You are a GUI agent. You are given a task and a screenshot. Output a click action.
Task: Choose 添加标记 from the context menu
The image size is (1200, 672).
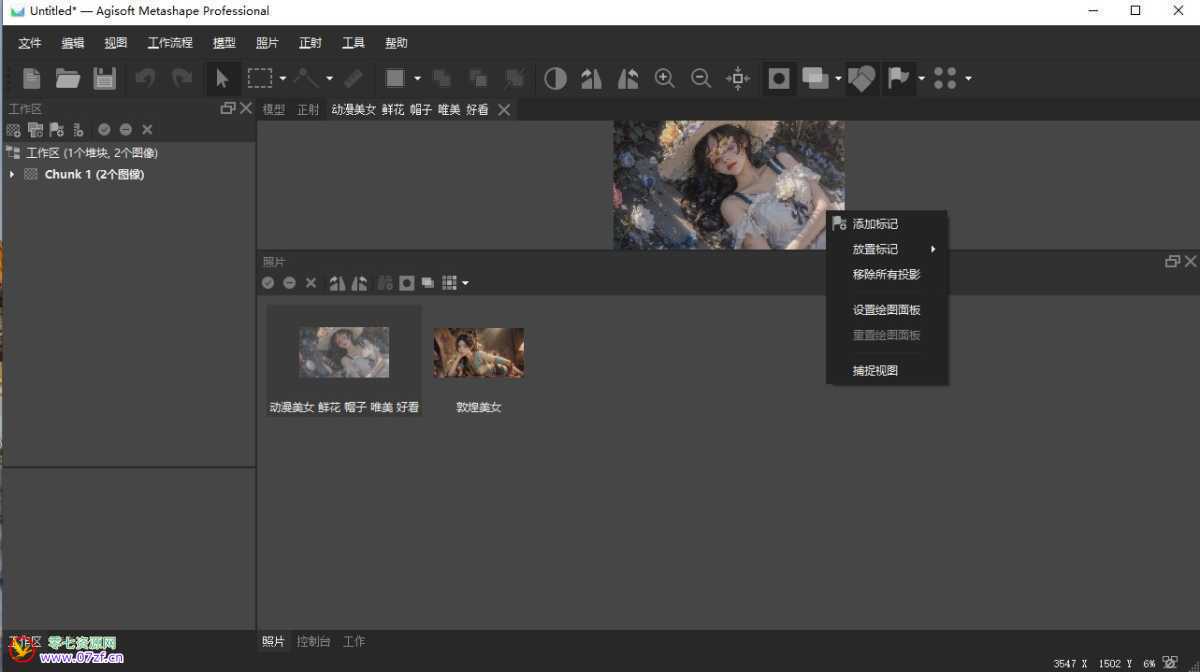click(873, 223)
